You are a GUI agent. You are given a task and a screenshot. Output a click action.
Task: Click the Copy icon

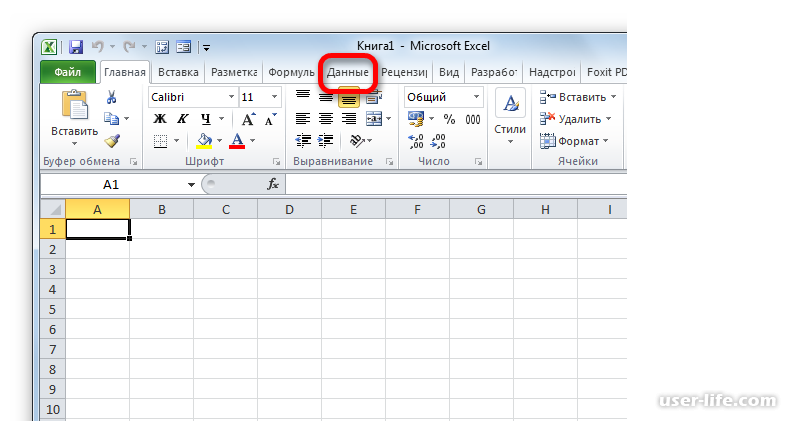tap(111, 119)
